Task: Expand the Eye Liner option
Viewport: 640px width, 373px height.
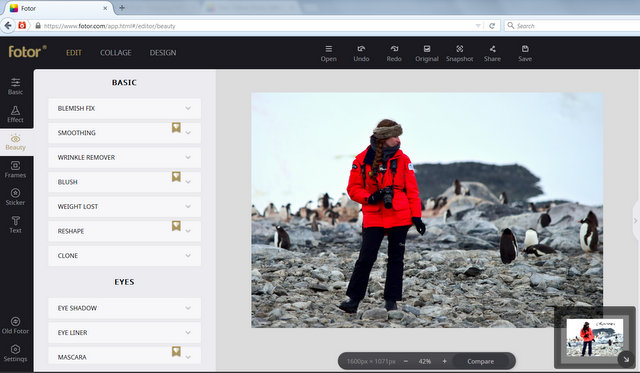Action: click(124, 333)
